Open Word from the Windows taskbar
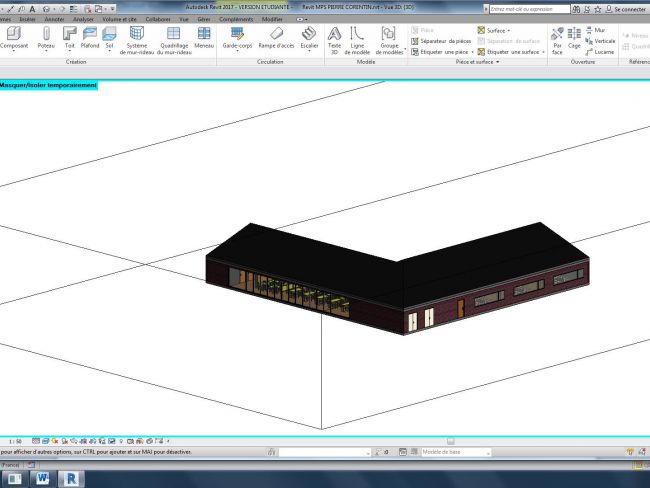The image size is (650, 488). tap(43, 478)
